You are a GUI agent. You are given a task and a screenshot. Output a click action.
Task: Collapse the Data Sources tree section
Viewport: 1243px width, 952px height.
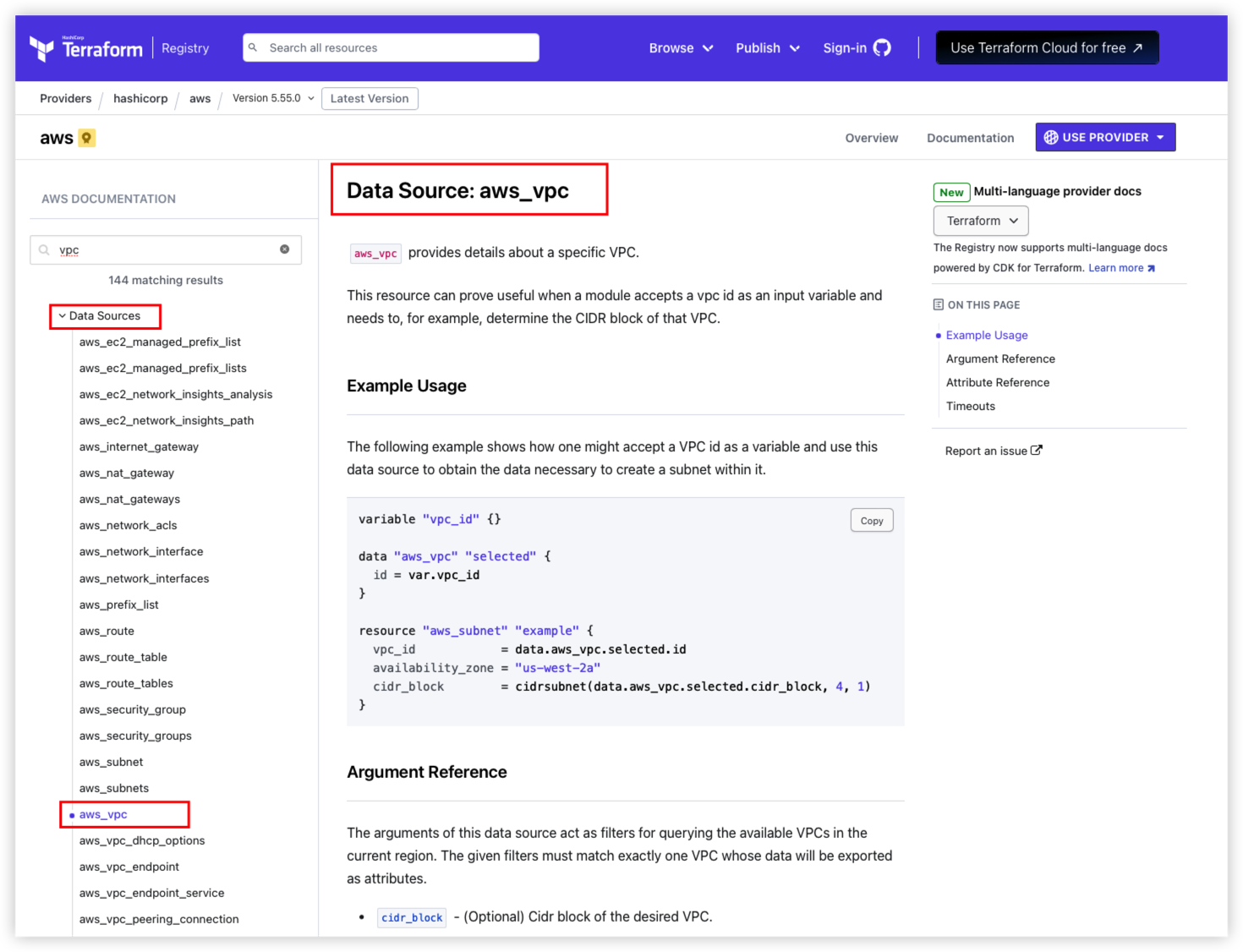(62, 316)
